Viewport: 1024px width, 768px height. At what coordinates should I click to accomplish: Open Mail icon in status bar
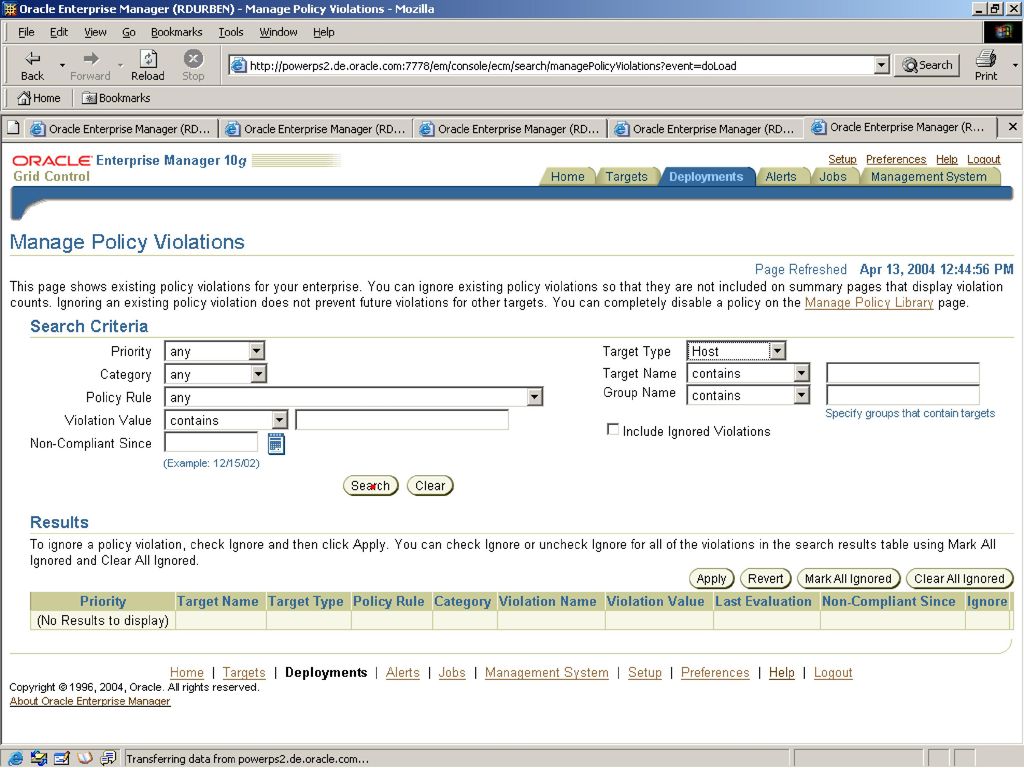tap(39, 758)
